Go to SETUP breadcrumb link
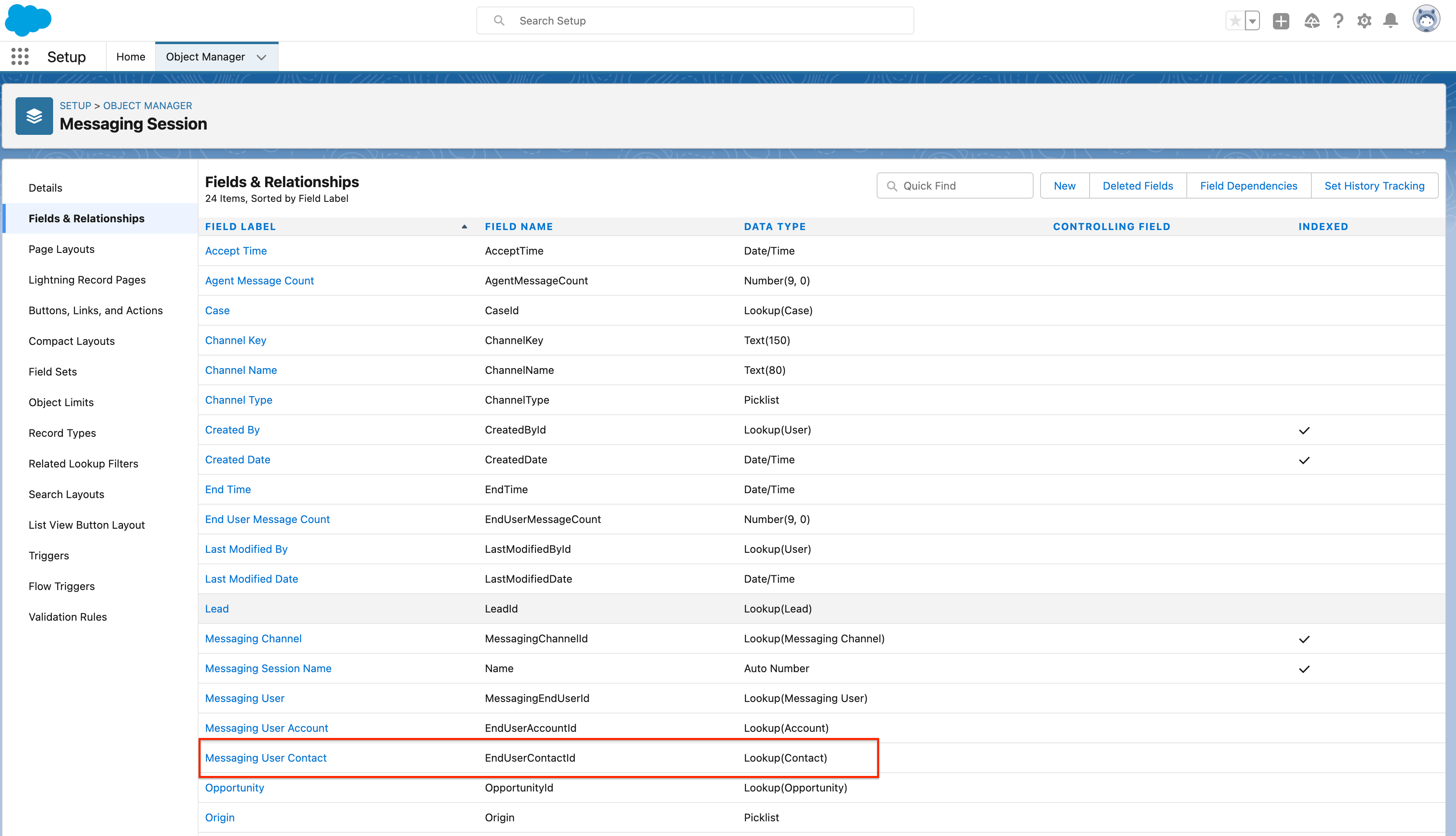This screenshot has width=1456, height=836. click(x=75, y=106)
